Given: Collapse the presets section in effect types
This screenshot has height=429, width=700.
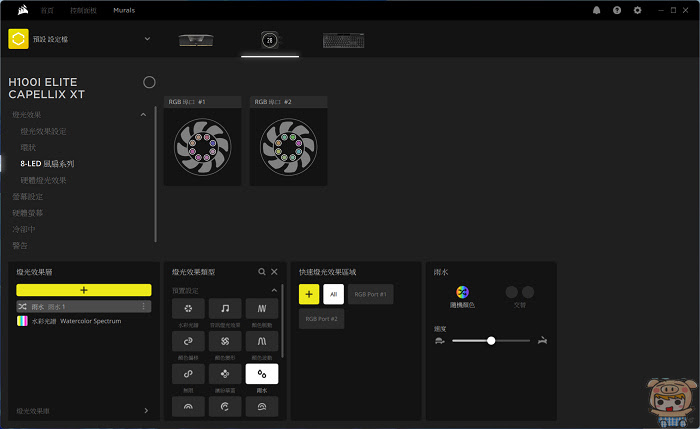Looking at the screenshot, I should pyautogui.click(x=274, y=291).
